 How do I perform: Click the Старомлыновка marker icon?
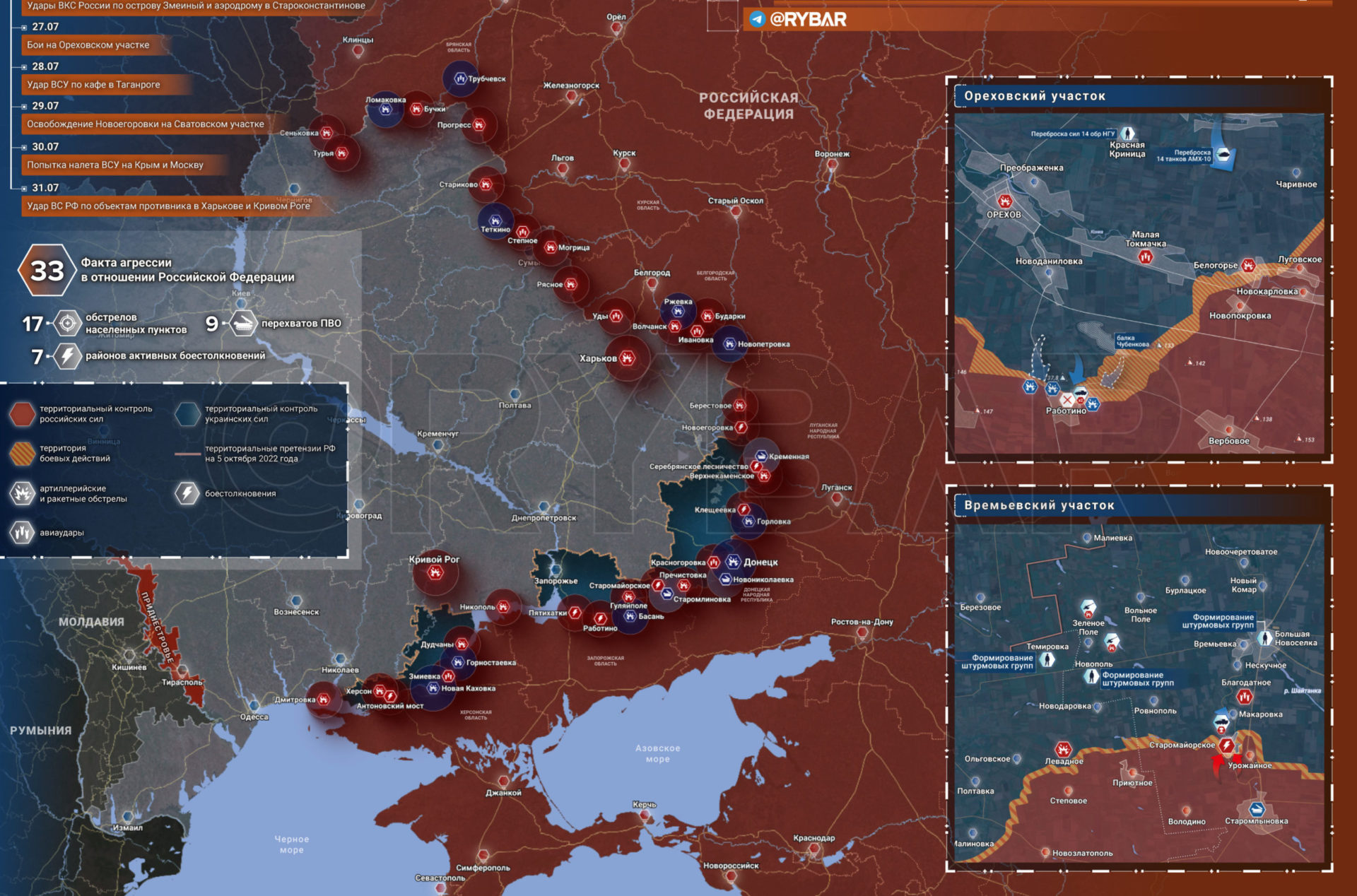pos(1257,810)
